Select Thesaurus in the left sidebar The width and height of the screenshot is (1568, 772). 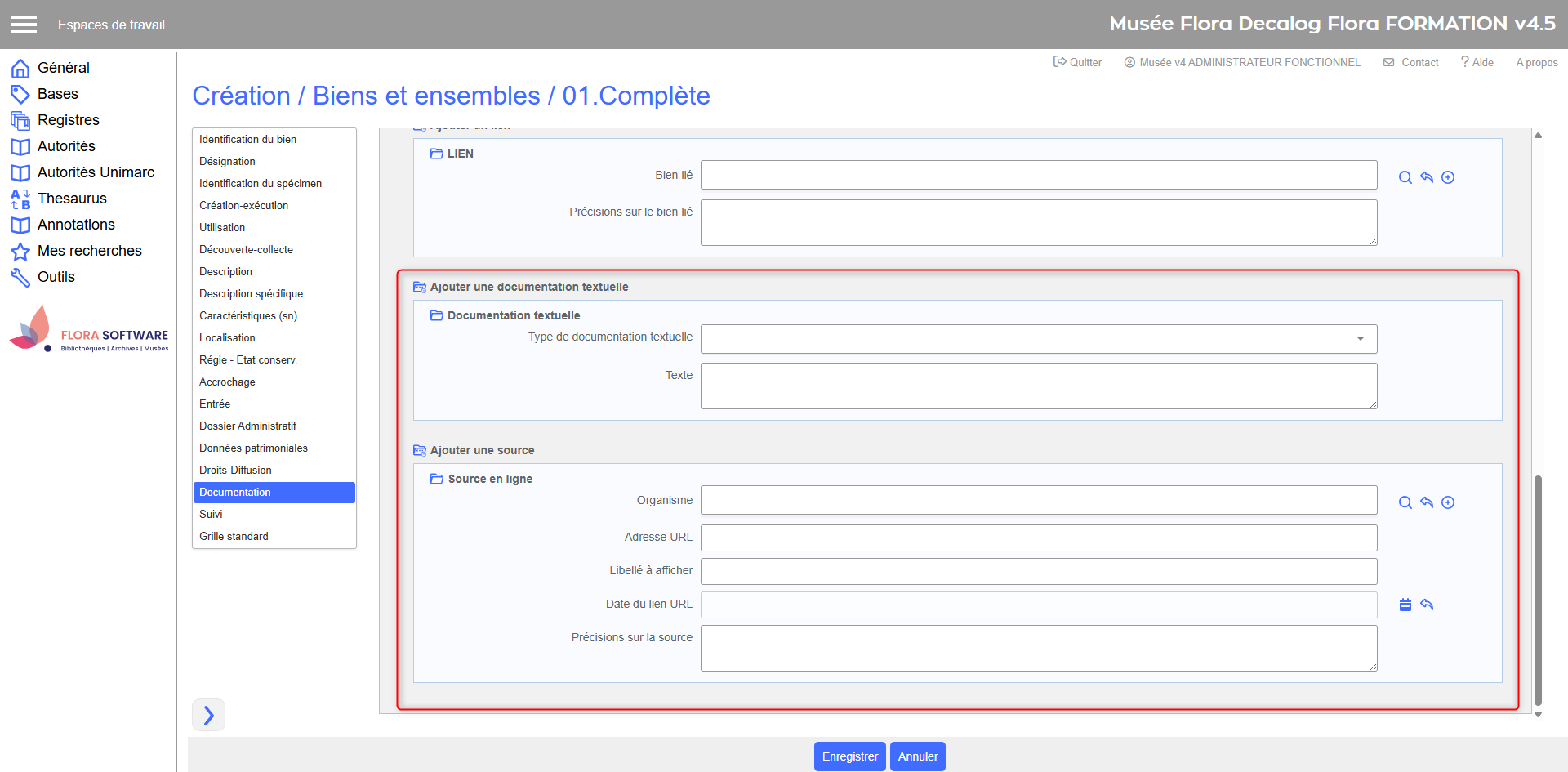[x=72, y=199]
